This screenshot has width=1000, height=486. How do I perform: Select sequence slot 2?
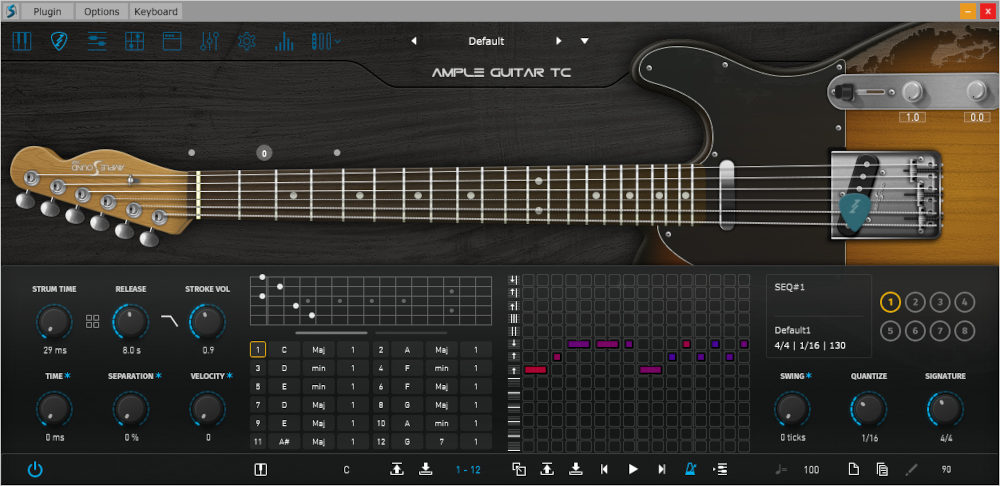pos(915,302)
